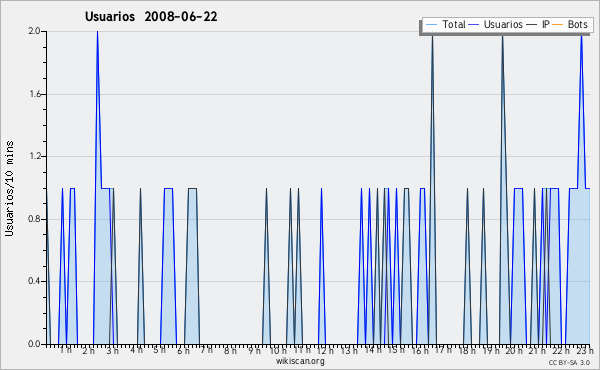Screen dimensions: 600x370
Task: Click the '7 h' x-axis label
Action: (207, 350)
